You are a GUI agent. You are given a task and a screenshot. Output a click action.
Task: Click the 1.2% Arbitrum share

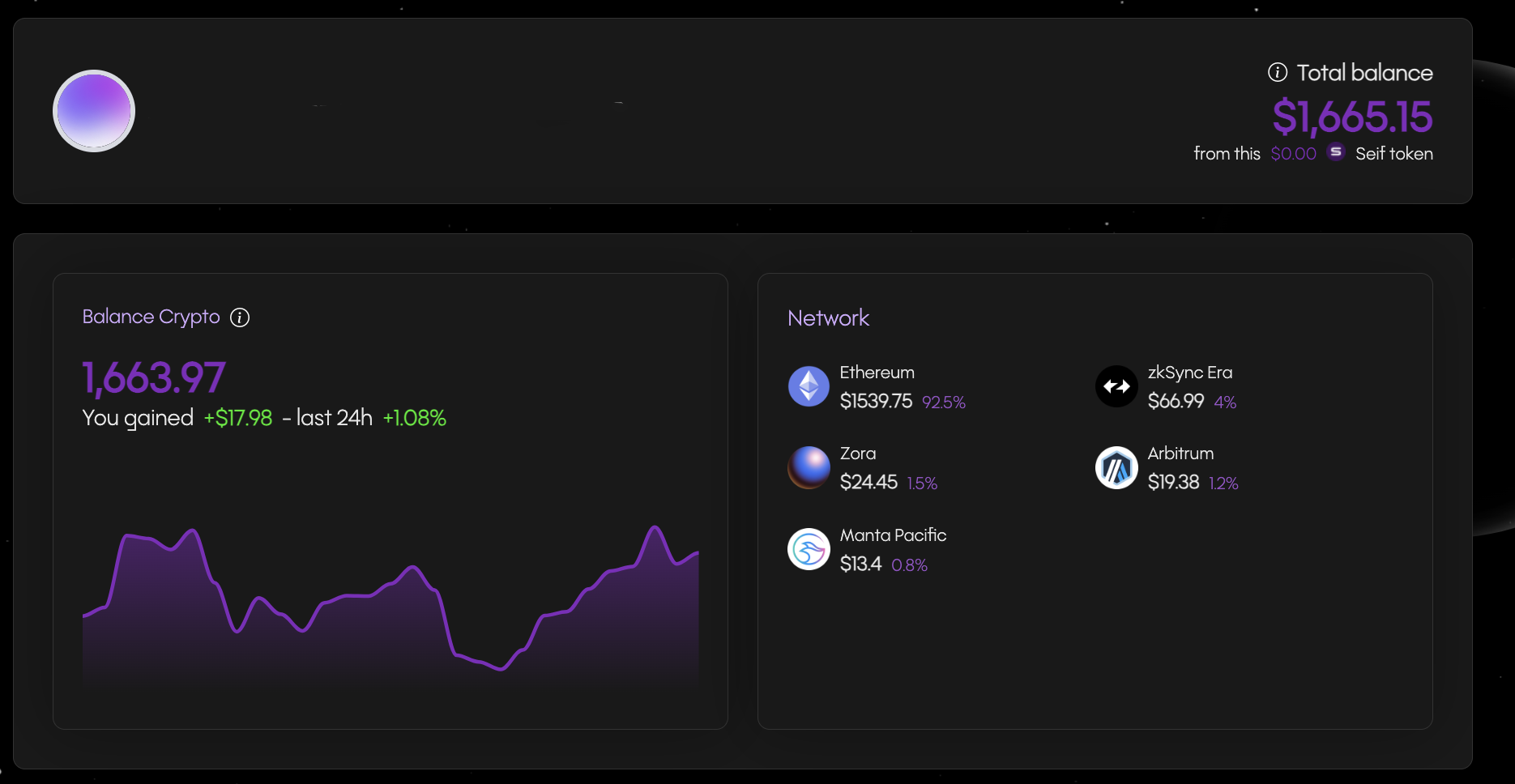[1223, 484]
